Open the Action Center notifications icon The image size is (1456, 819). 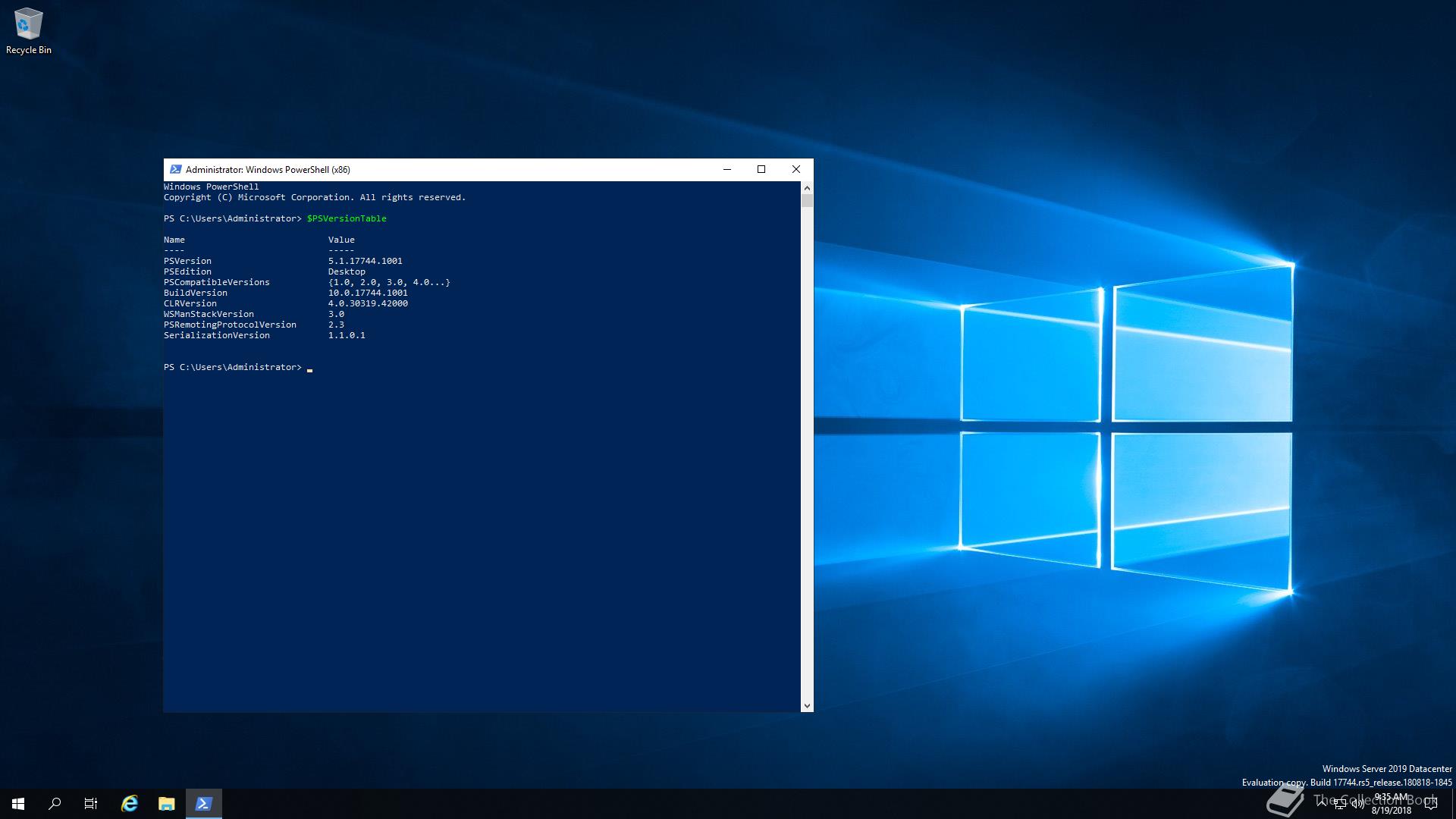1431,804
